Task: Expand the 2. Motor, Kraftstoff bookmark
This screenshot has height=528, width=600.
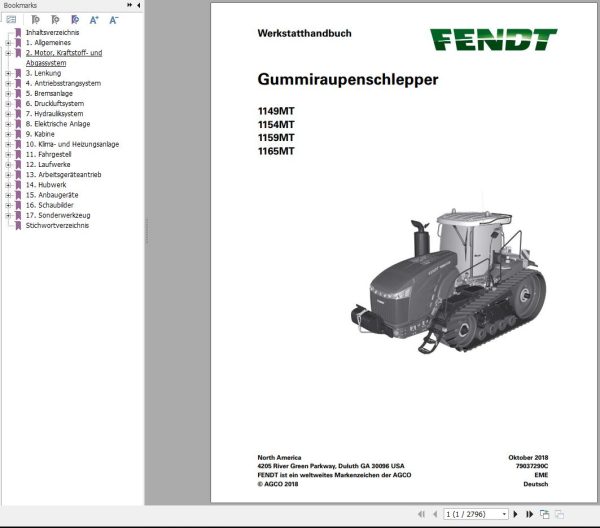Action: point(8,53)
